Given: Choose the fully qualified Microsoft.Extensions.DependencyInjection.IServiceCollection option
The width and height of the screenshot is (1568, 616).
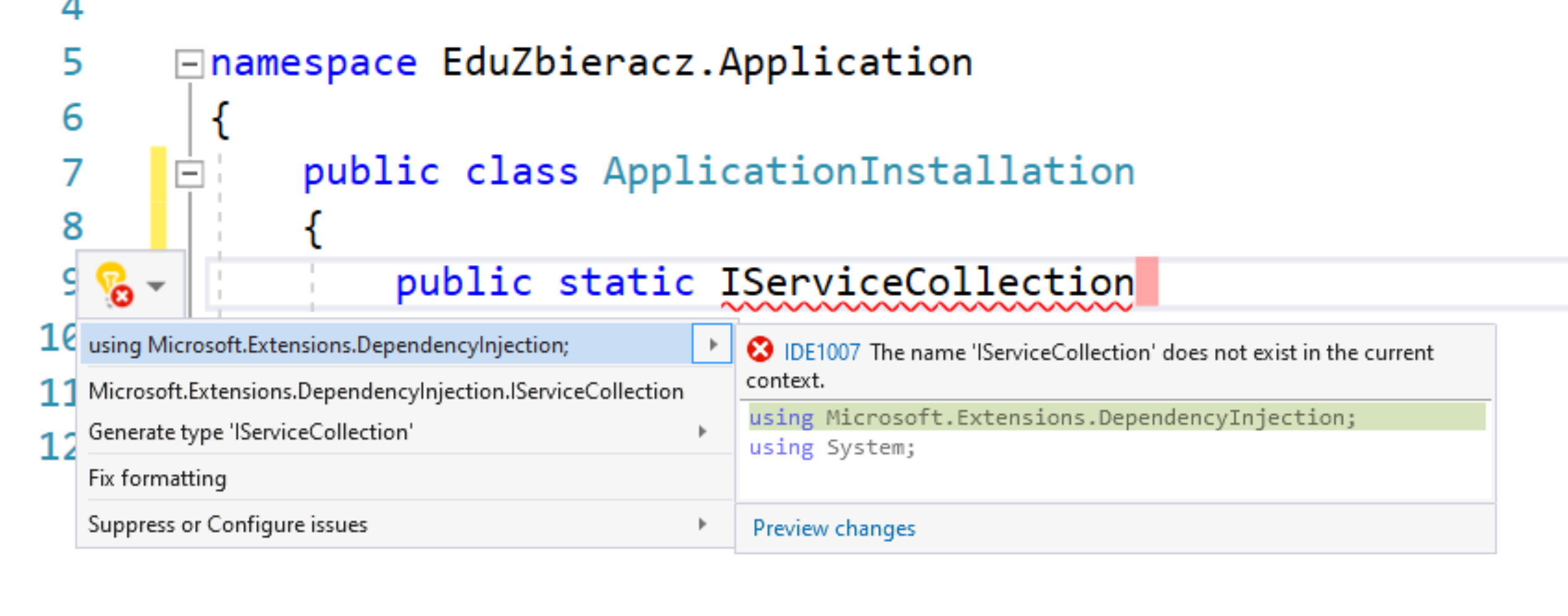Looking at the screenshot, I should point(386,392).
